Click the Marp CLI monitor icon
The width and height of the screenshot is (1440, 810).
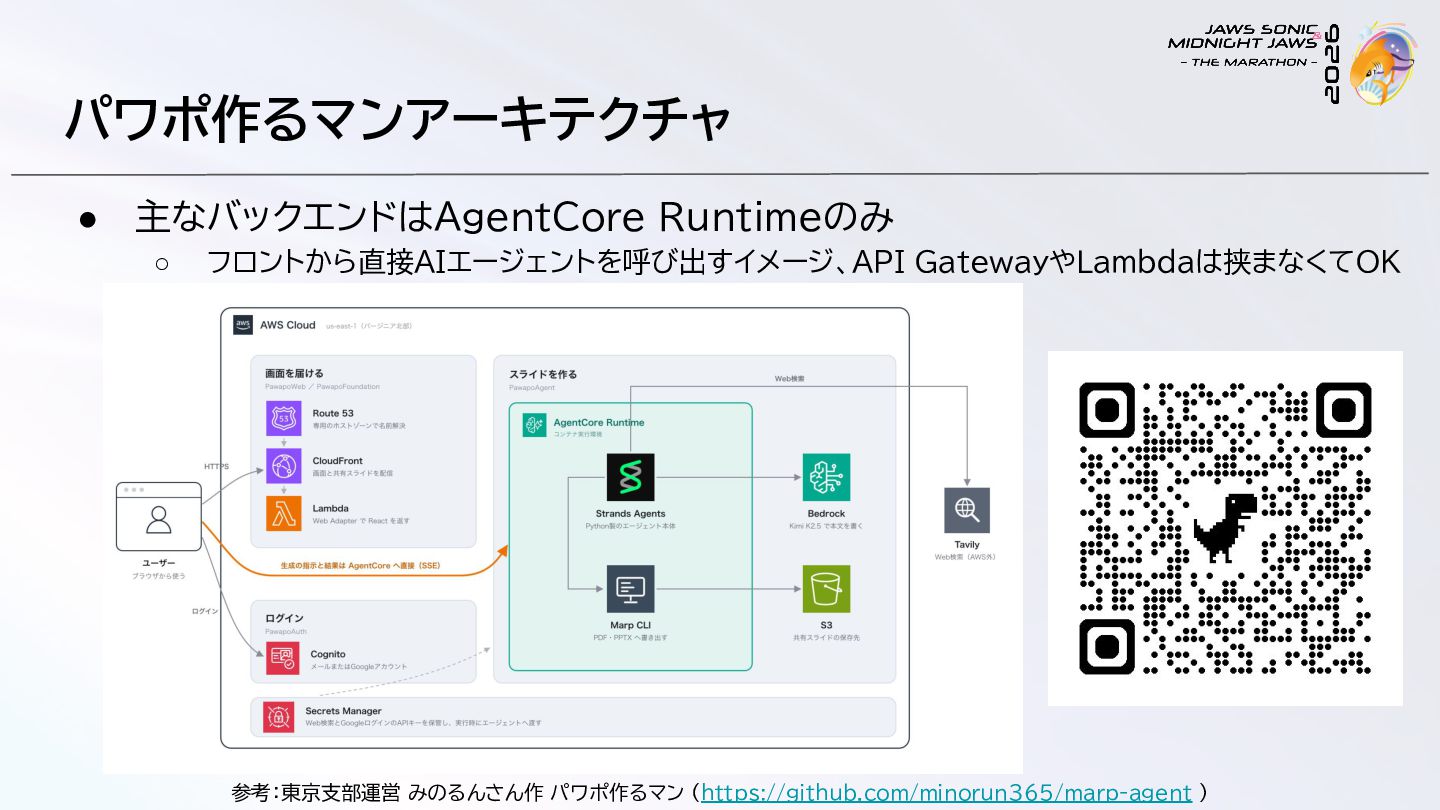[x=630, y=589]
